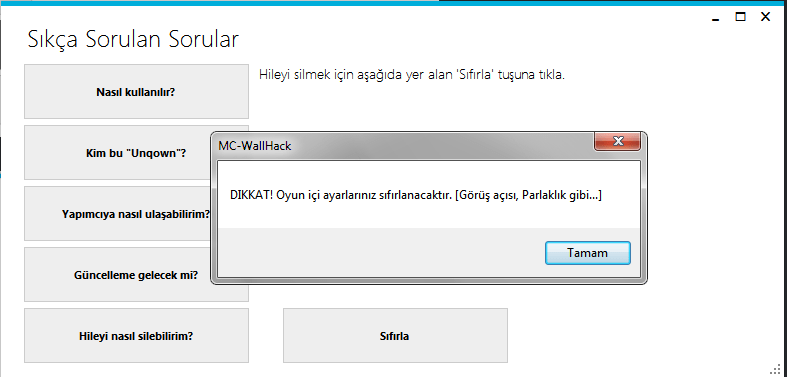Maximize the main application window
787x377 pixels.
(740, 17)
